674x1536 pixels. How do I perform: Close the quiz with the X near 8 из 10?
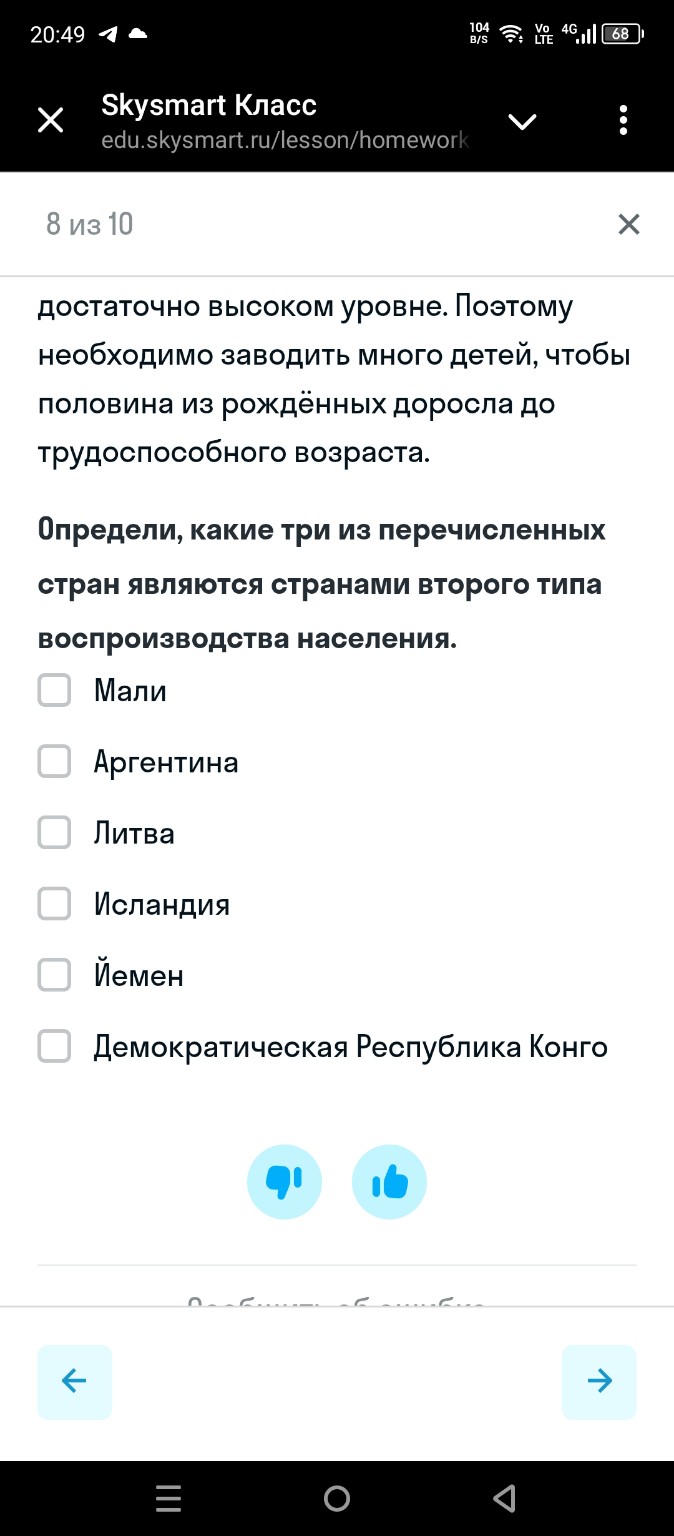click(628, 224)
